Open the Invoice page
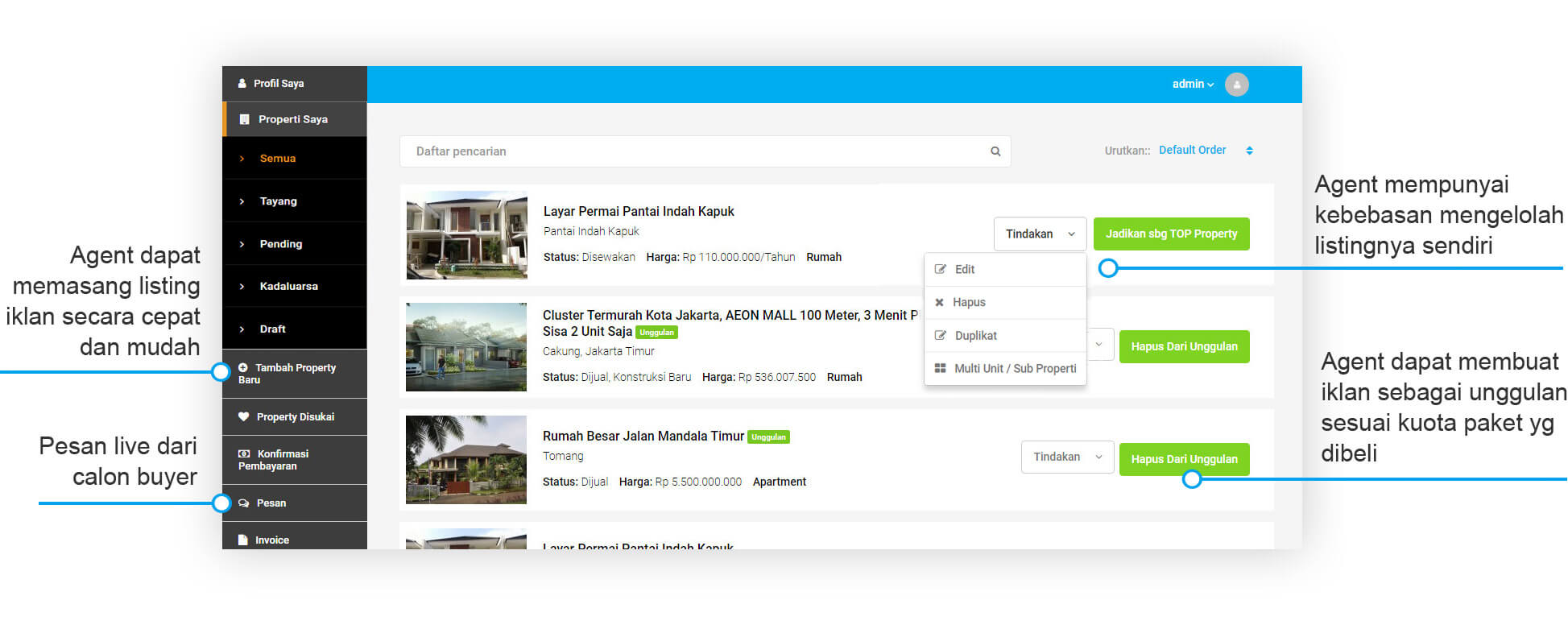This screenshot has height=629, width=1568. 295,537
